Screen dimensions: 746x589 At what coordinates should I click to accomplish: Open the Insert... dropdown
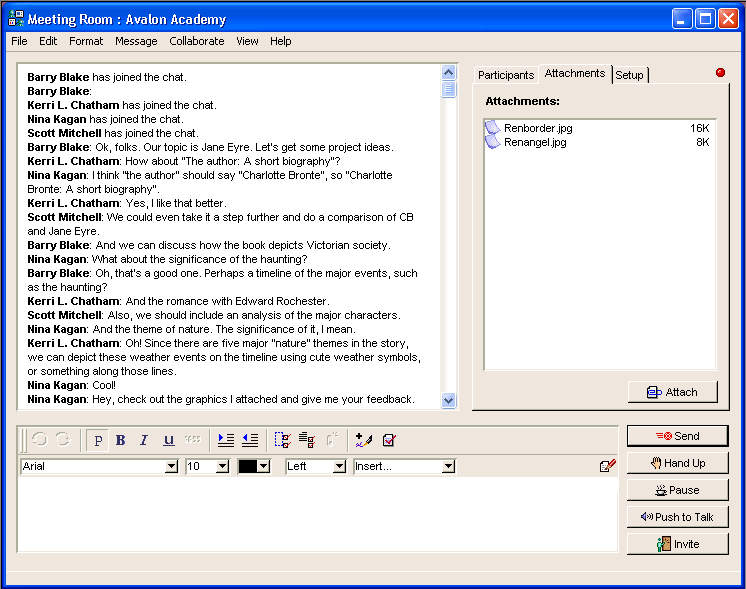(448, 466)
